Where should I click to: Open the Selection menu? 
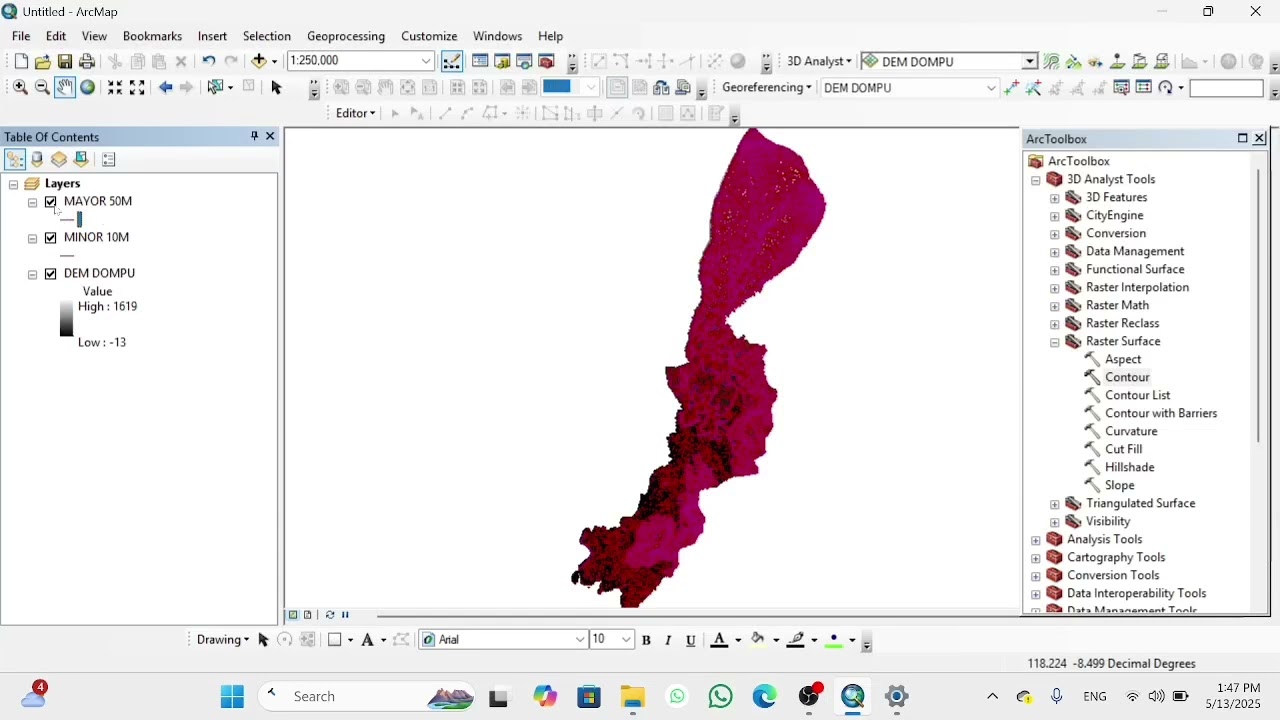click(267, 36)
